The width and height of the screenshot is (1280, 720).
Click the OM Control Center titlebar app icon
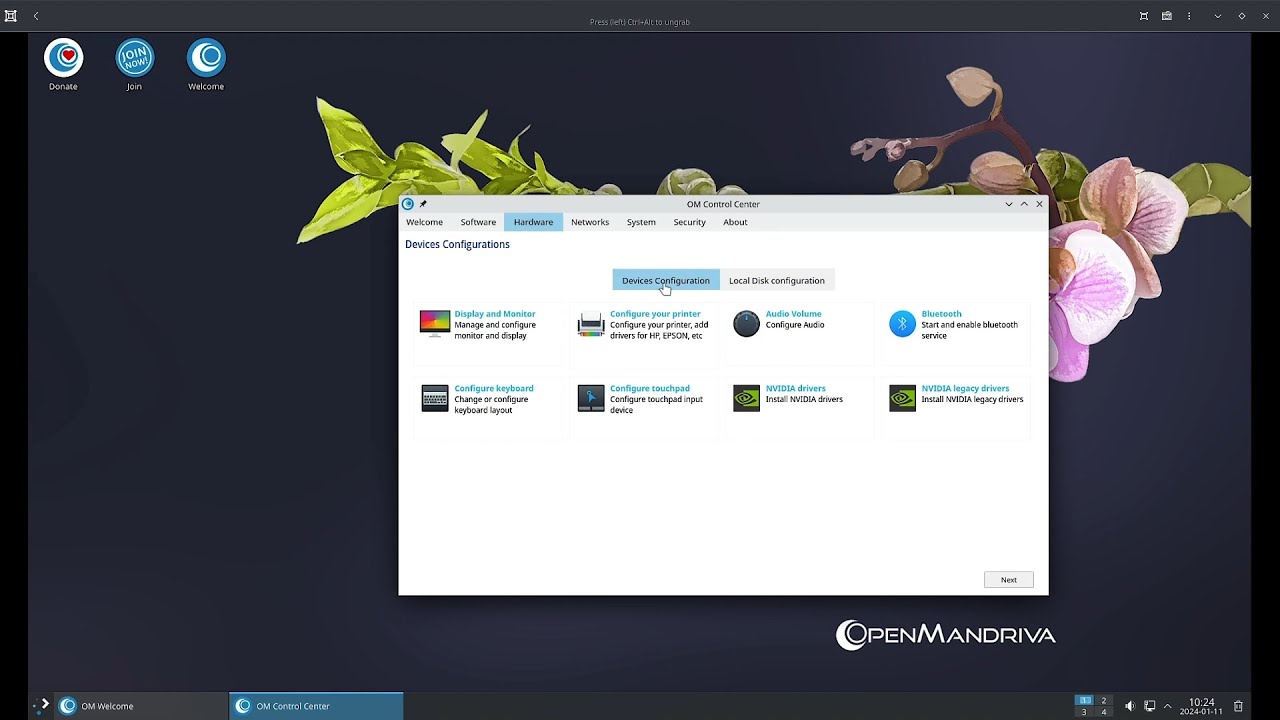click(x=408, y=204)
